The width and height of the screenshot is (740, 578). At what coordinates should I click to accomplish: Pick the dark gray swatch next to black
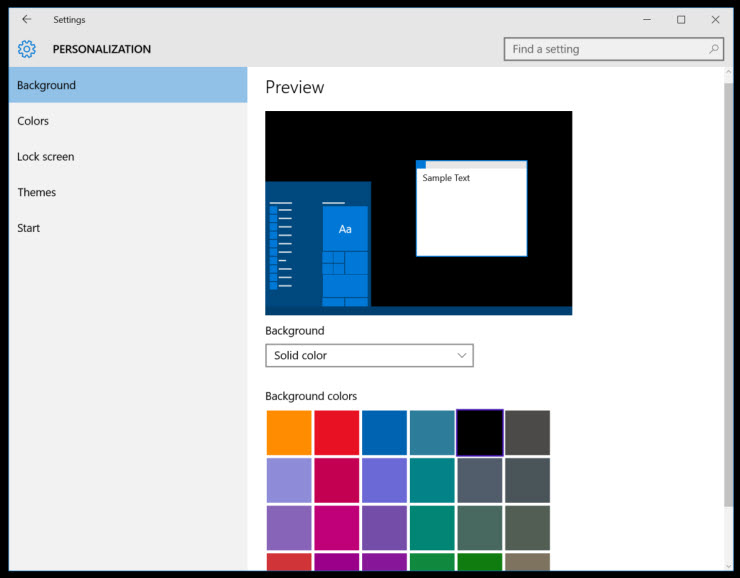[x=527, y=433]
